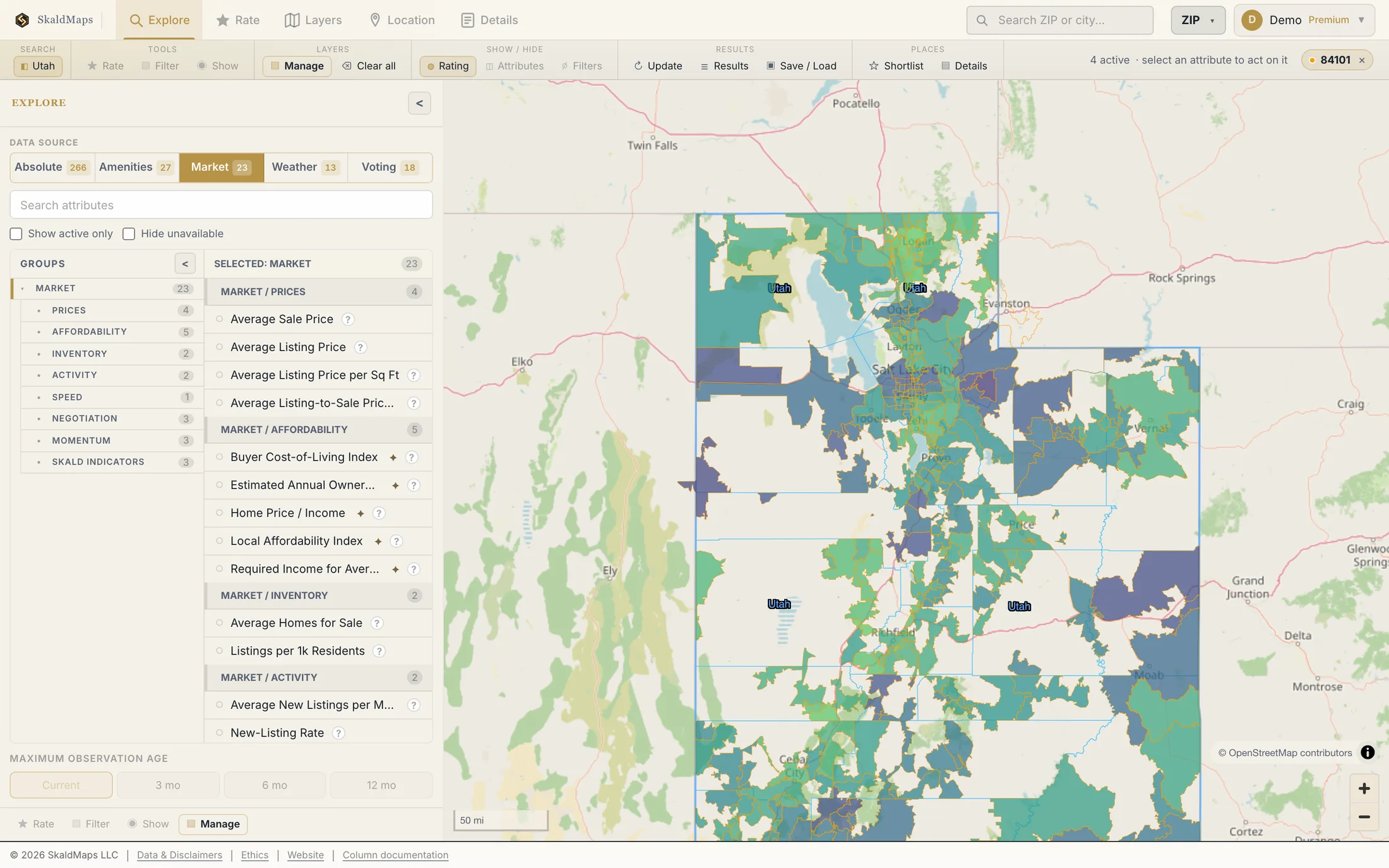This screenshot has width=1389, height=868.
Task: Open help for Home Price / Income
Action: point(379,513)
